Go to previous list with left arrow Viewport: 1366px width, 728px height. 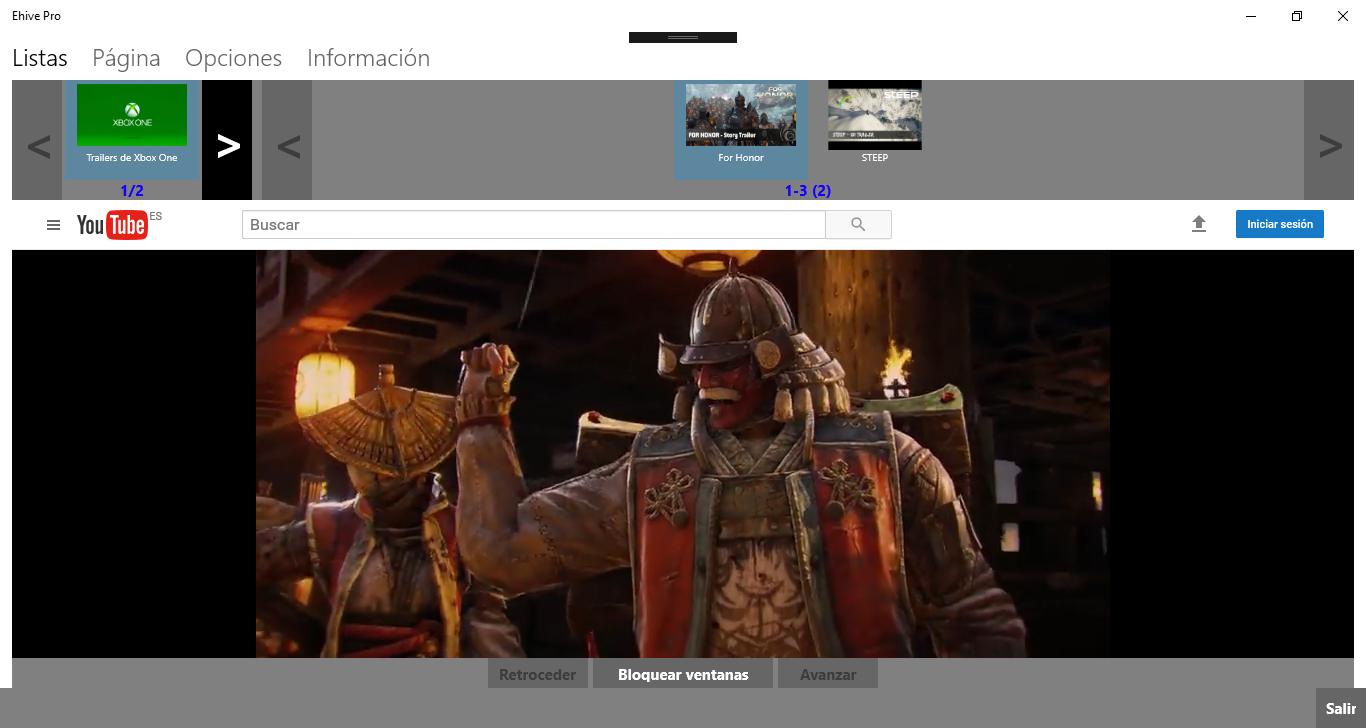[37, 140]
